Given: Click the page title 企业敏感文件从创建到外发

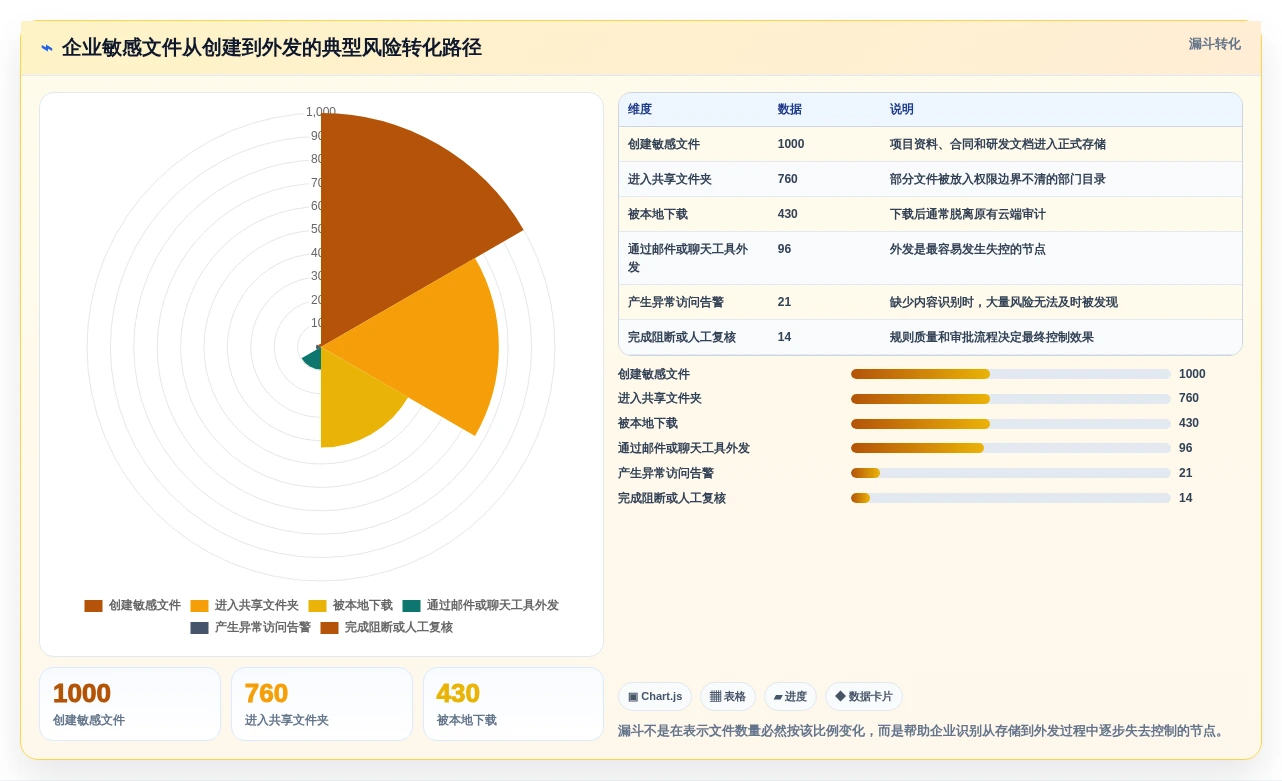Looking at the screenshot, I should click(271, 48).
